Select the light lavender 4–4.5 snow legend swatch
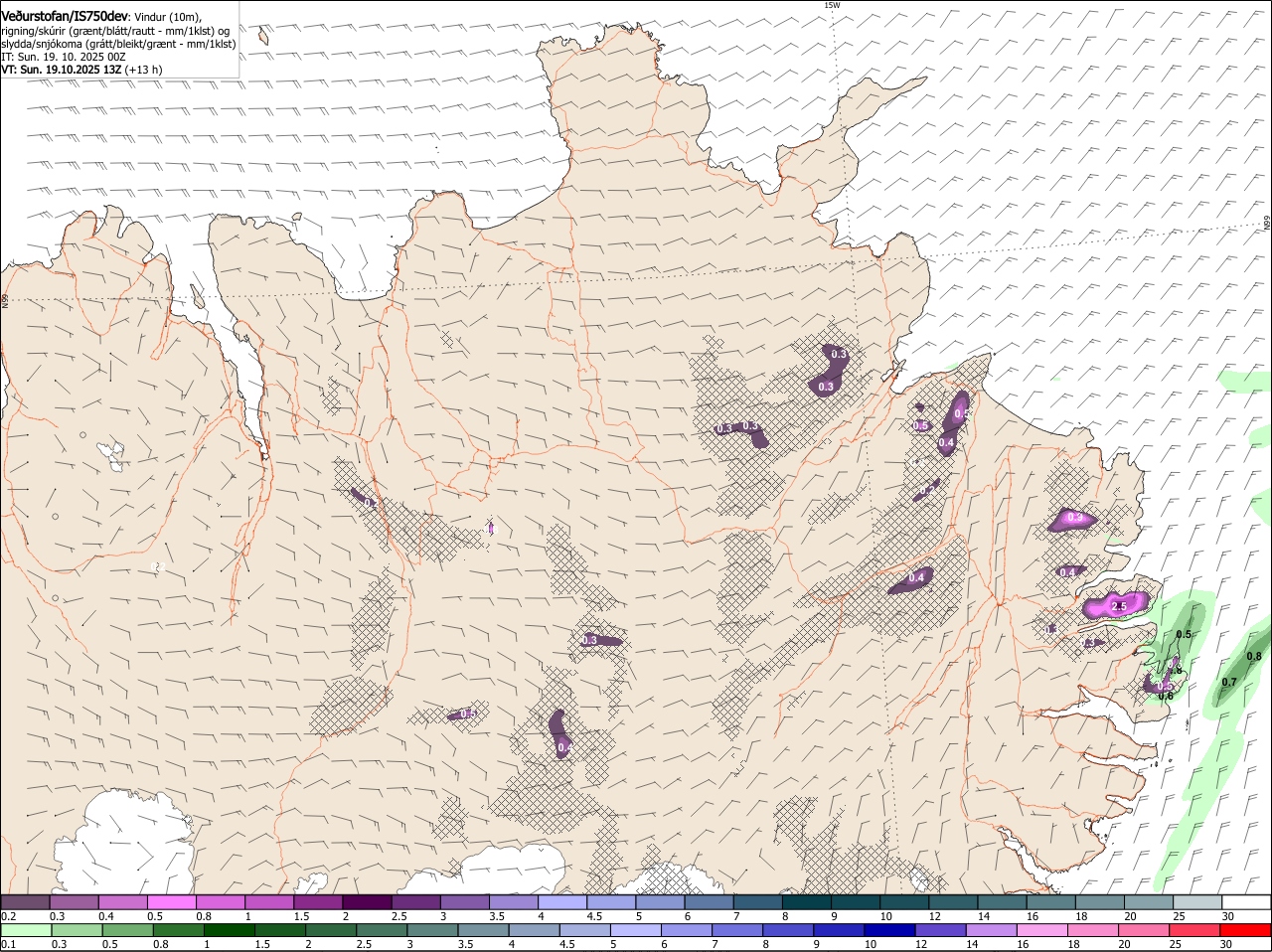Screen dimensions: 1272x952 [563, 902]
